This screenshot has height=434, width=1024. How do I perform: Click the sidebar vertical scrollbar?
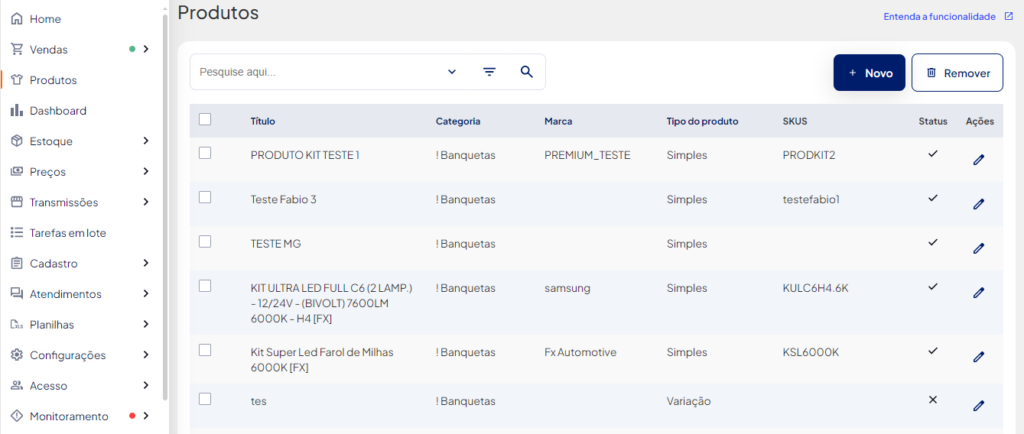(x=165, y=206)
